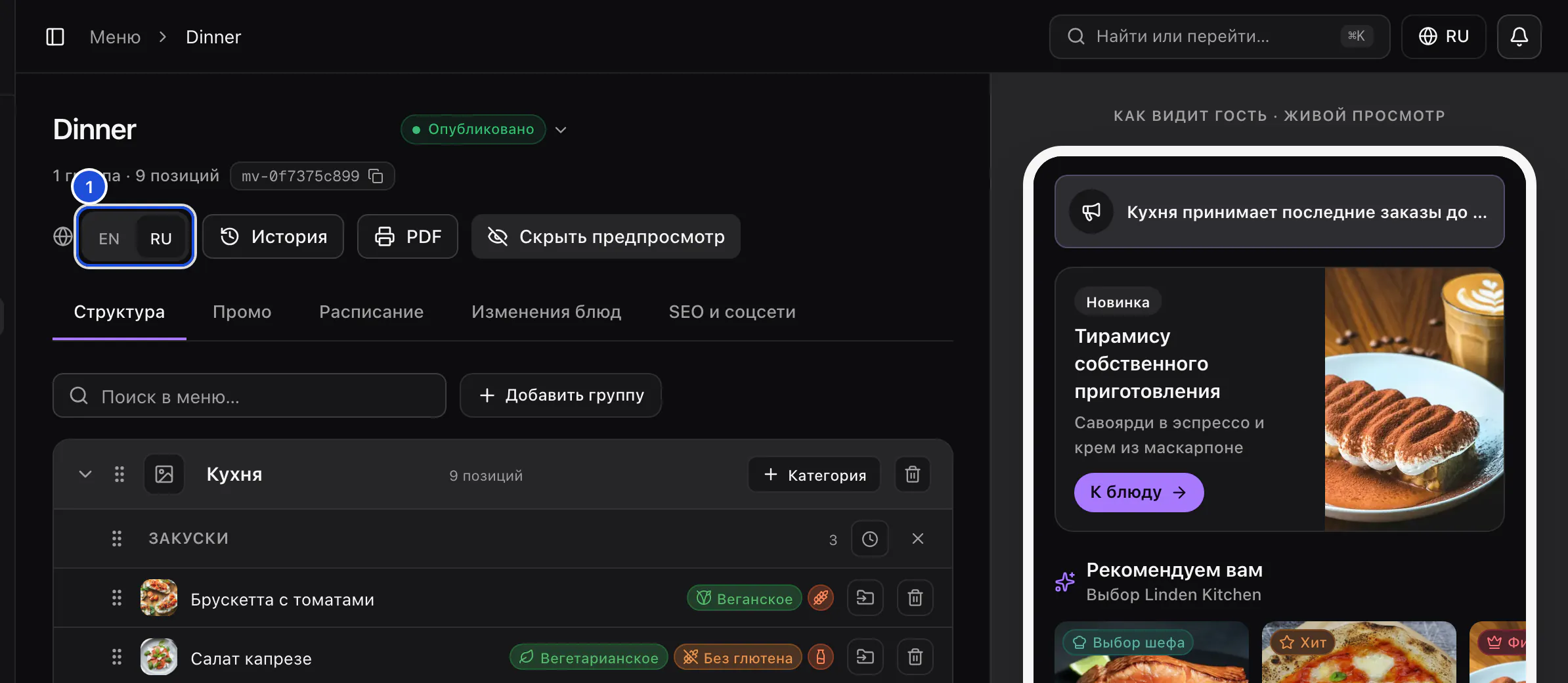
Task: Delete the Кухня group
Action: pos(913,474)
